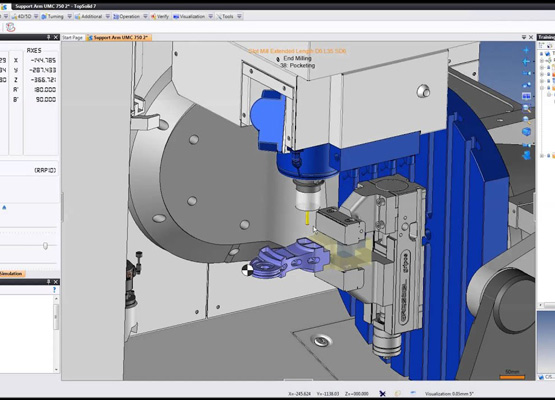Click the blue cube view icon
The image size is (555, 400).
click(x=526, y=131)
